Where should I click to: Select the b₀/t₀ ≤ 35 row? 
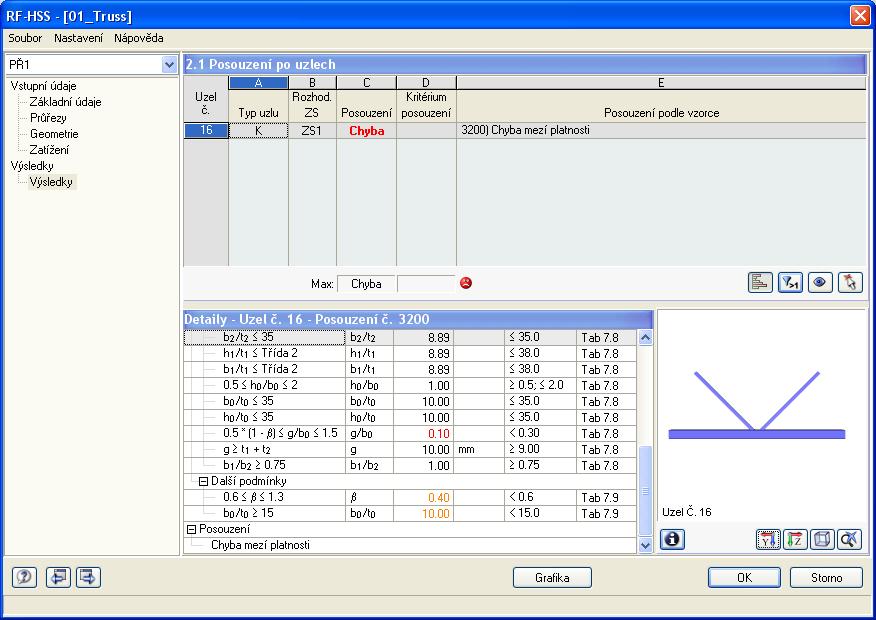410,402
